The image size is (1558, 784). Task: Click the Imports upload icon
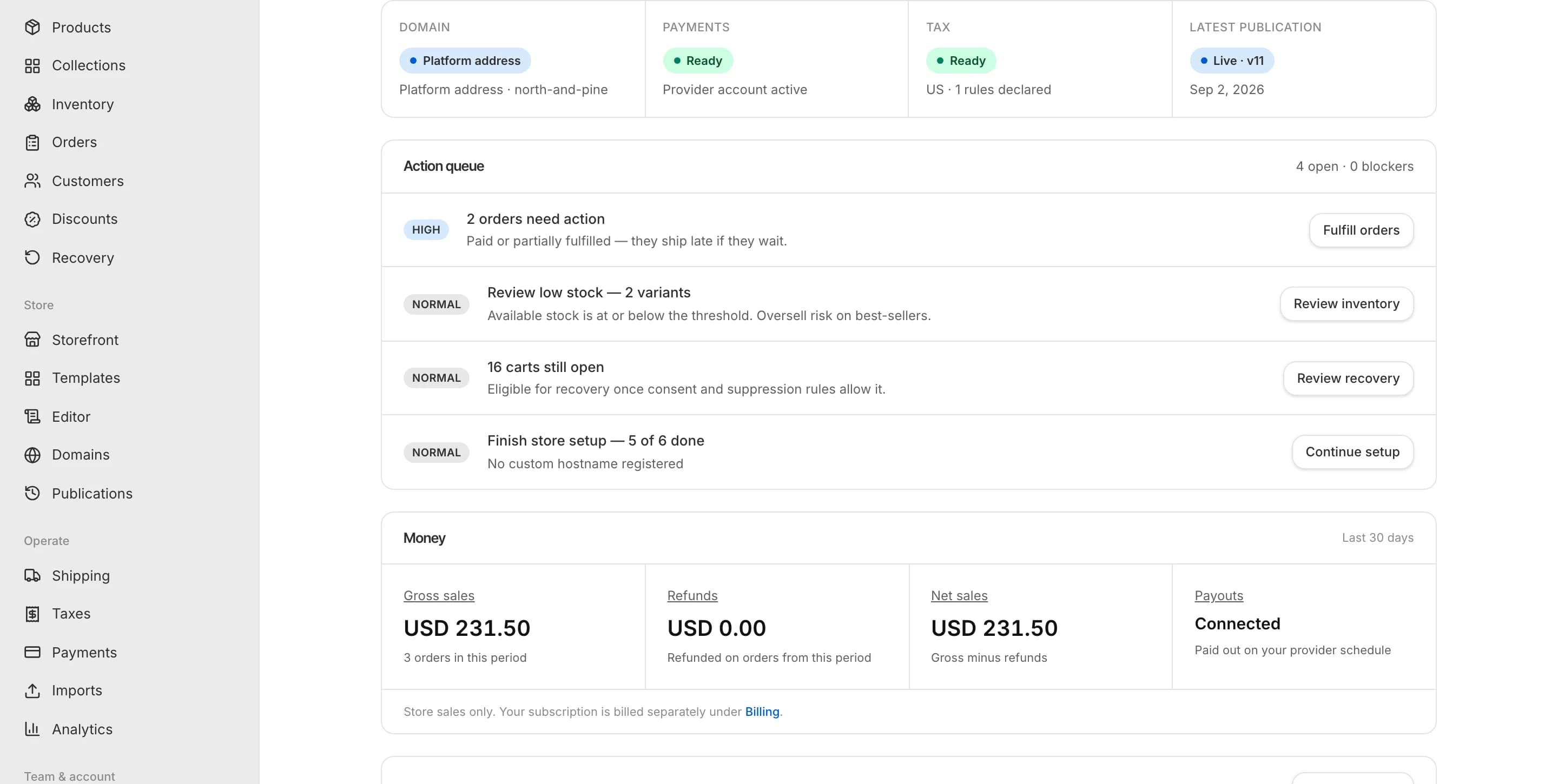pyautogui.click(x=32, y=690)
